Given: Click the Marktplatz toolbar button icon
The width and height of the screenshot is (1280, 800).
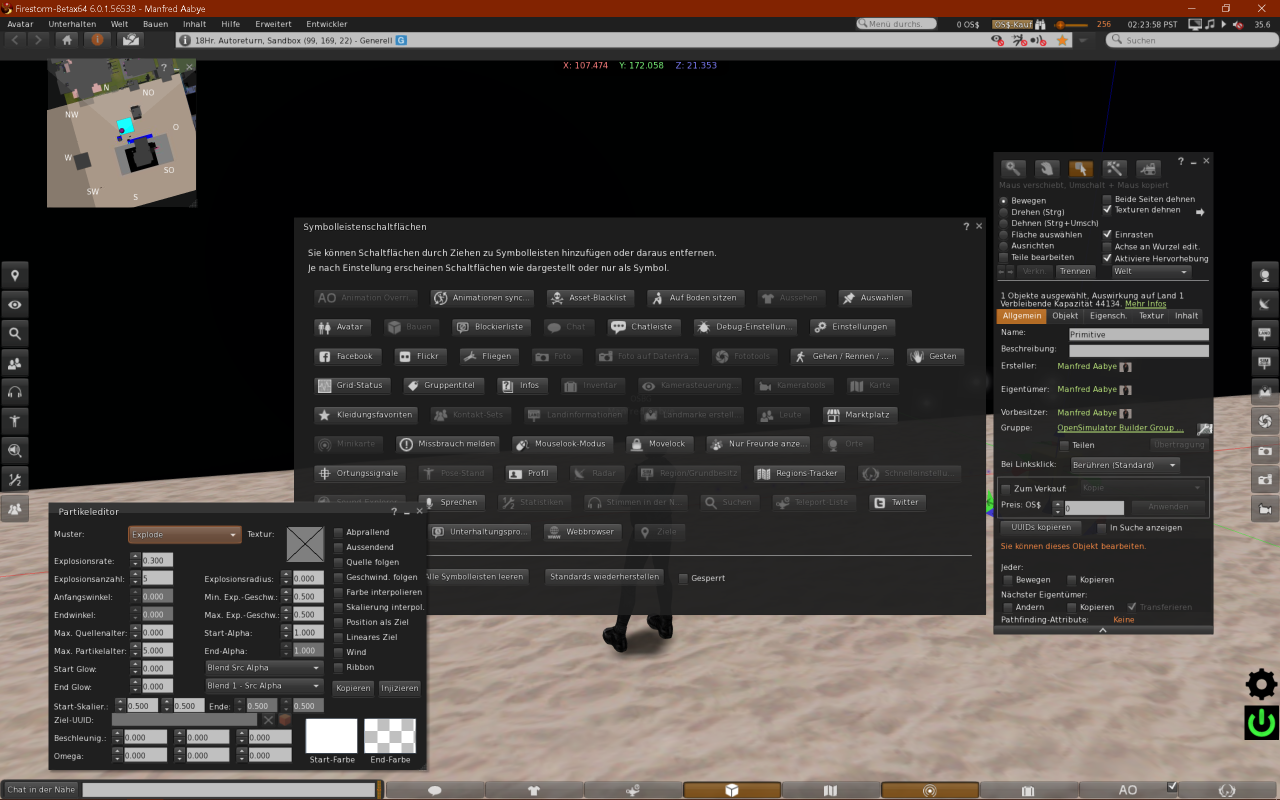Looking at the screenshot, I should coord(832,415).
